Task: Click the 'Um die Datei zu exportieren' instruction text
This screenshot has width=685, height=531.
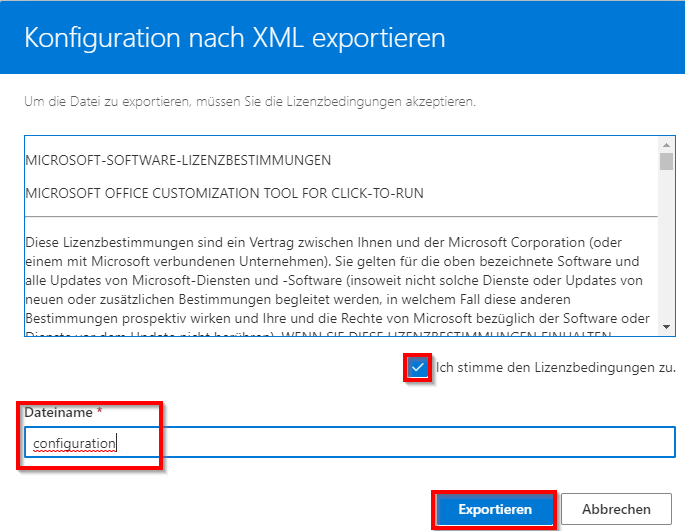Action: point(250,102)
